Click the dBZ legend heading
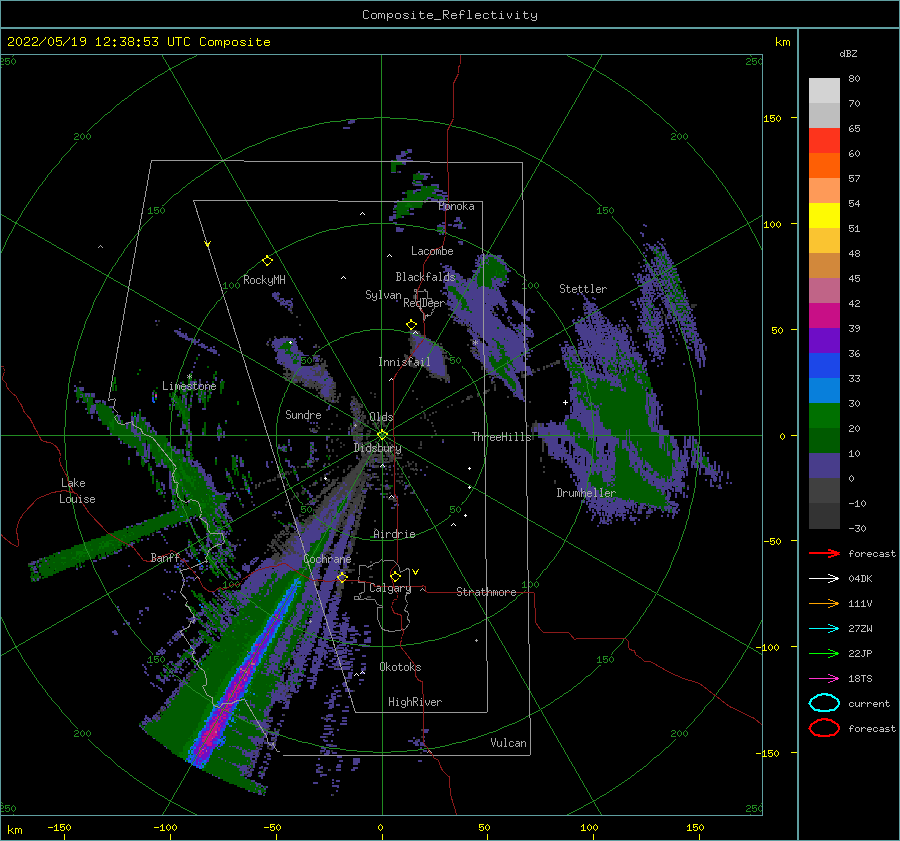900x841 pixels. click(848, 53)
